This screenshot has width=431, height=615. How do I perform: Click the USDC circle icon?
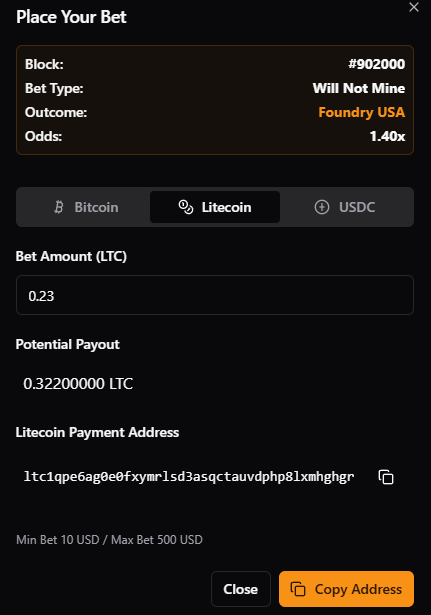(322, 207)
